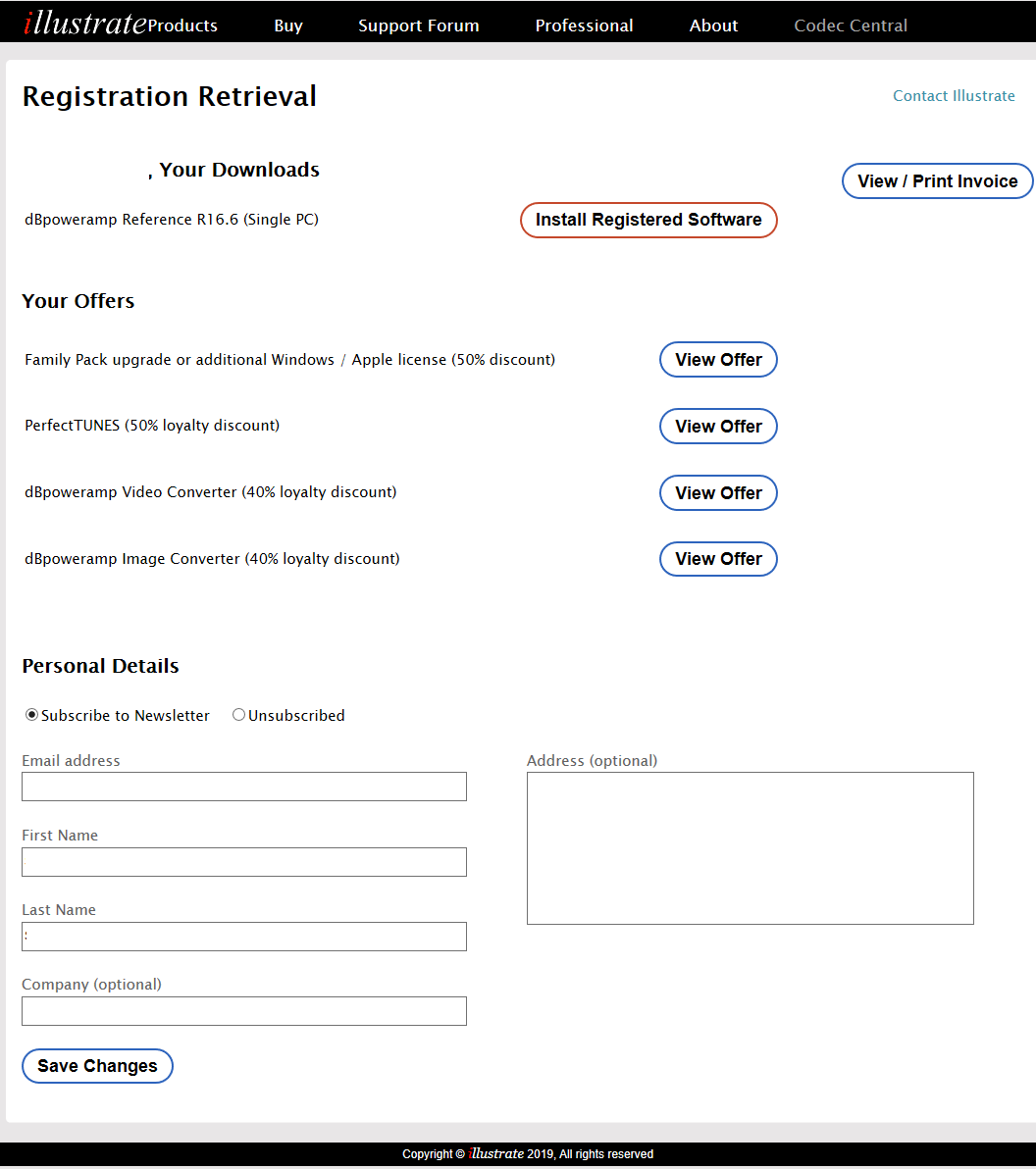
Task: View Offer for Family Pack upgrade
Action: (x=718, y=360)
